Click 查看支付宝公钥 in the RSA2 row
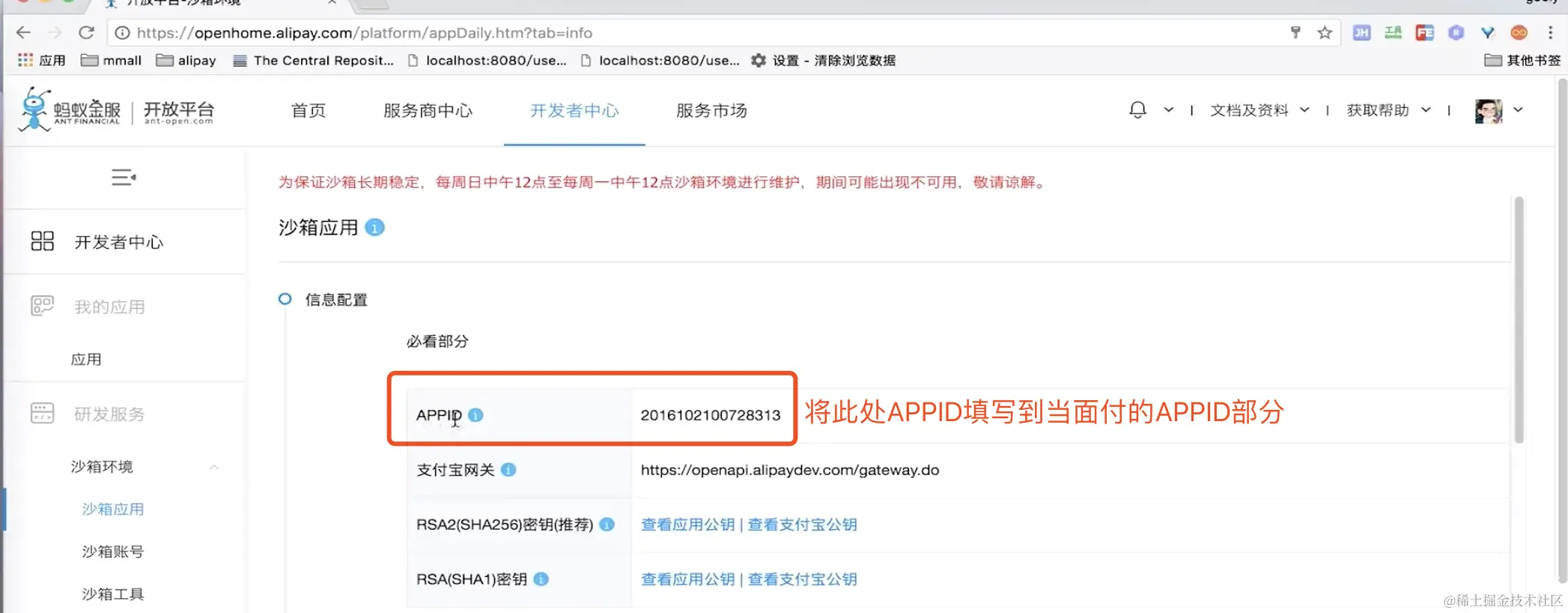Viewport: 1568px width, 613px height. click(802, 525)
